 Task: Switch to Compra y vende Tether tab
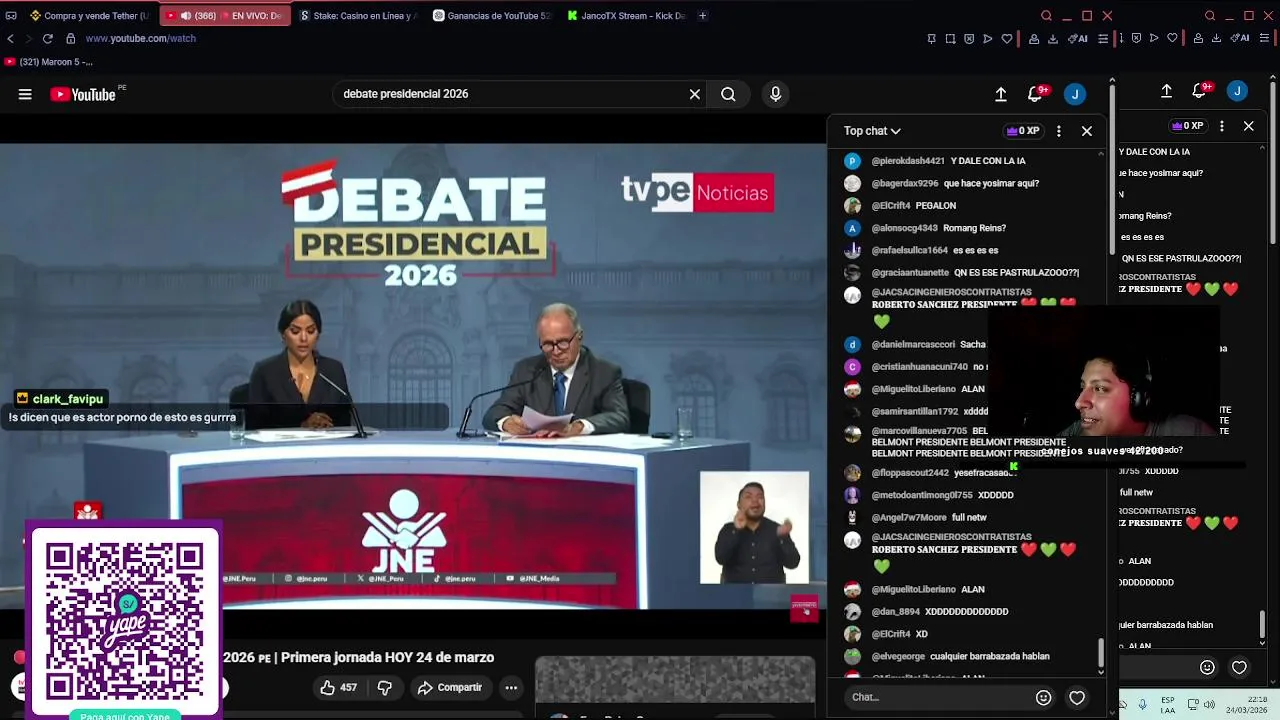coord(89,15)
